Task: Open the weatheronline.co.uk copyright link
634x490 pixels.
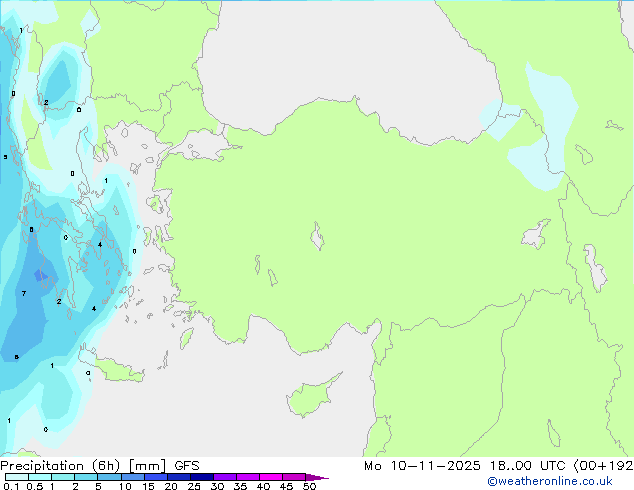Action: (x=550, y=481)
